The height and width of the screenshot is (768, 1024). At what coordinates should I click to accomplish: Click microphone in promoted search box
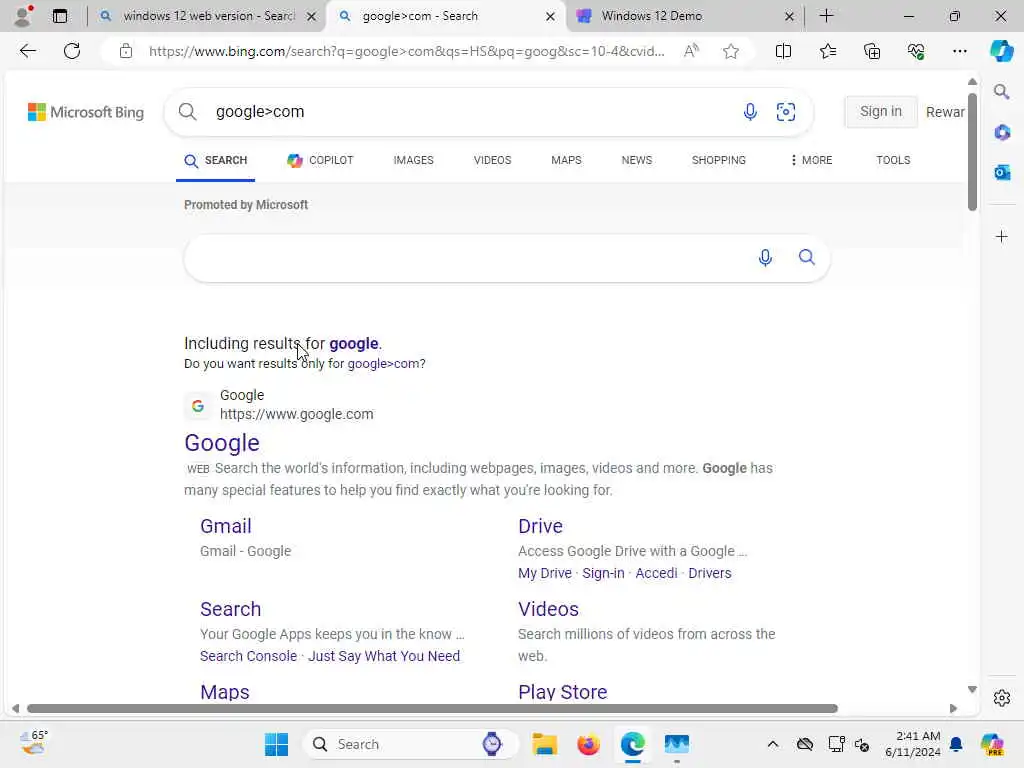[765, 257]
